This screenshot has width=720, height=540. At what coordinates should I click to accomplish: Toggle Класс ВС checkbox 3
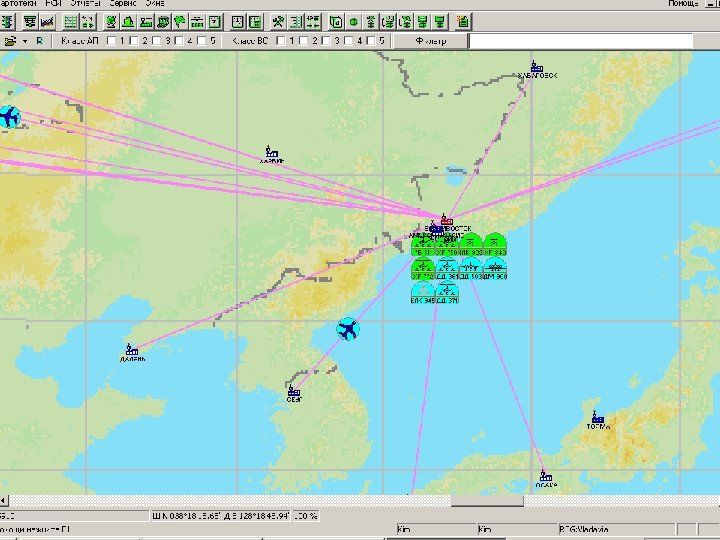pyautogui.click(x=326, y=41)
